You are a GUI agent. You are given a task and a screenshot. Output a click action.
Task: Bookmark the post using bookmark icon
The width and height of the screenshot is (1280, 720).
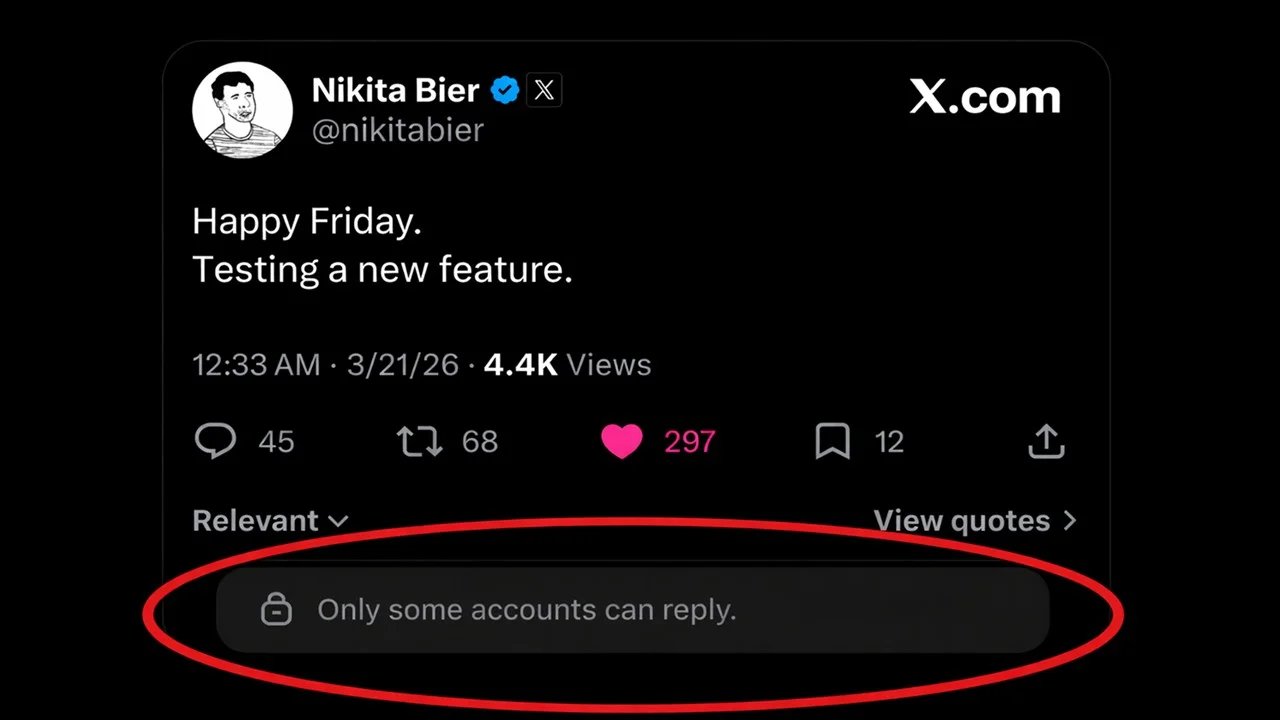coord(832,441)
